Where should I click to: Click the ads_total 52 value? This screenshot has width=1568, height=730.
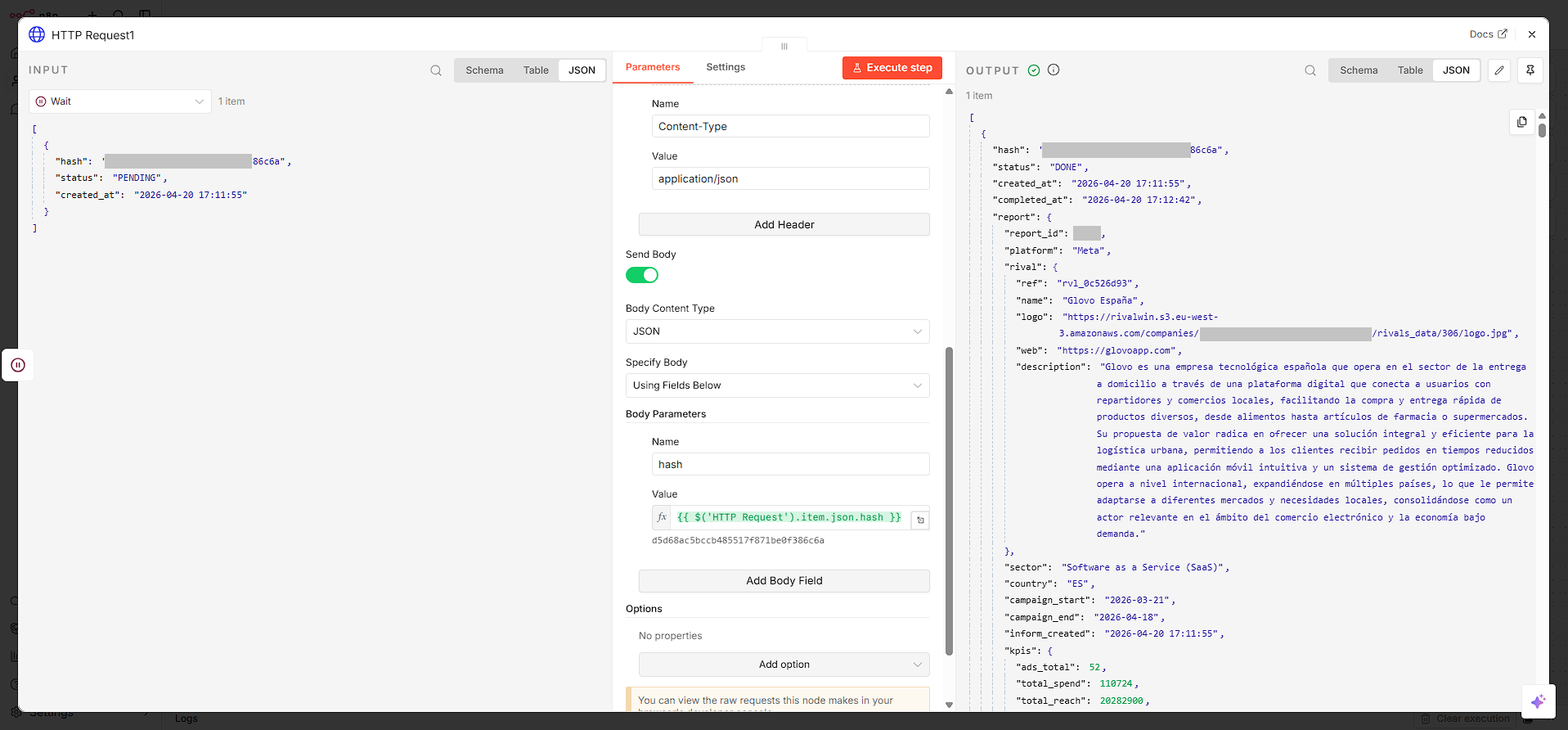pyautogui.click(x=1094, y=668)
